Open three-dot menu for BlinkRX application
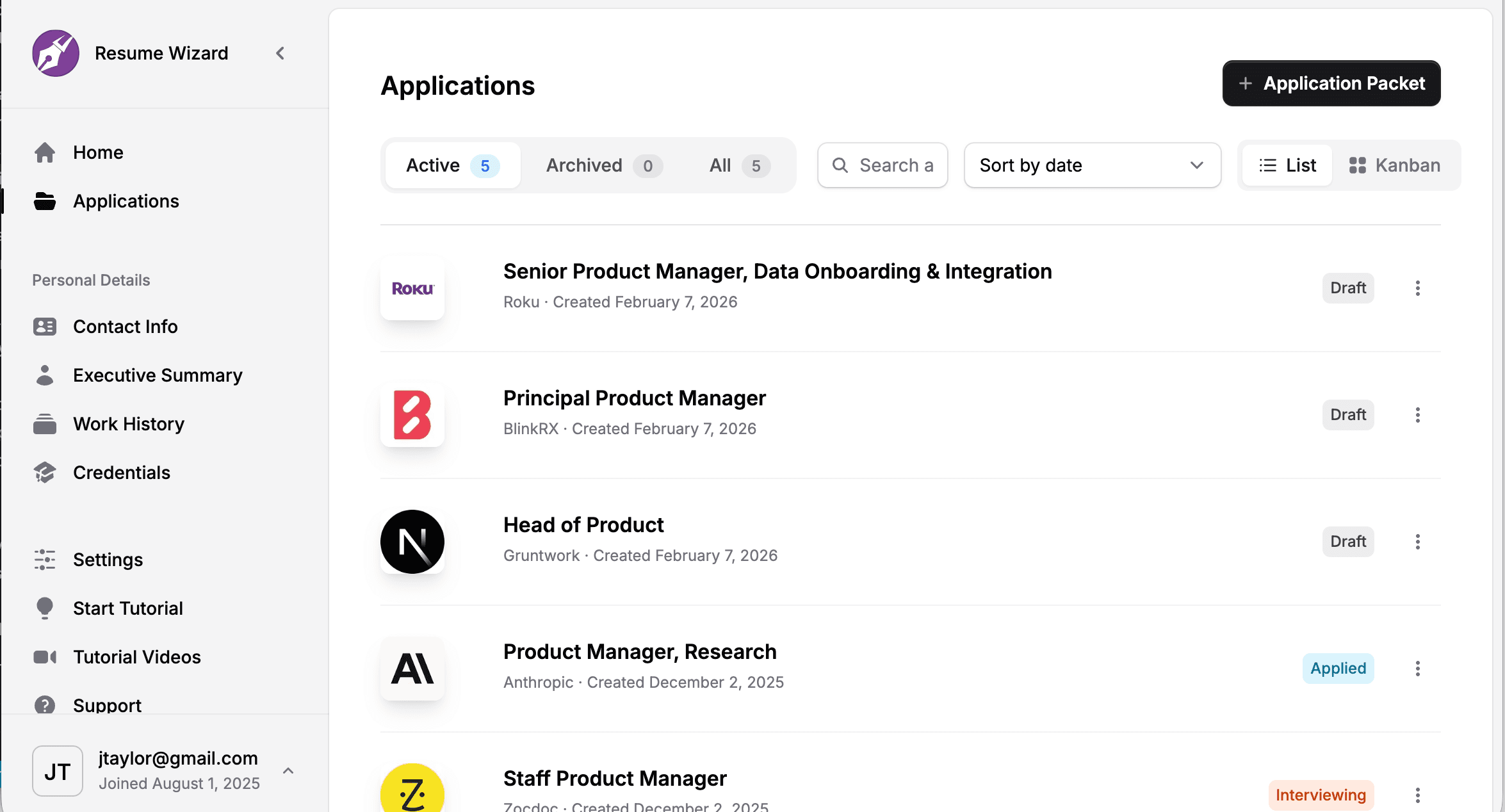This screenshot has height=812, width=1505. click(1418, 415)
